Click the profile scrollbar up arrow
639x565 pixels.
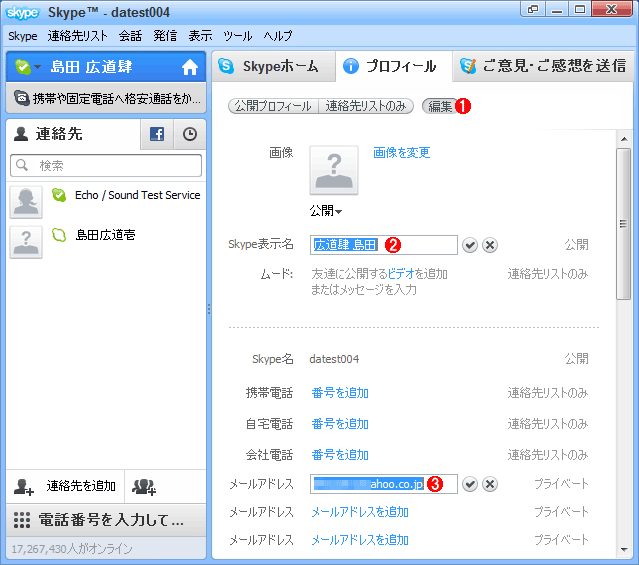click(624, 139)
